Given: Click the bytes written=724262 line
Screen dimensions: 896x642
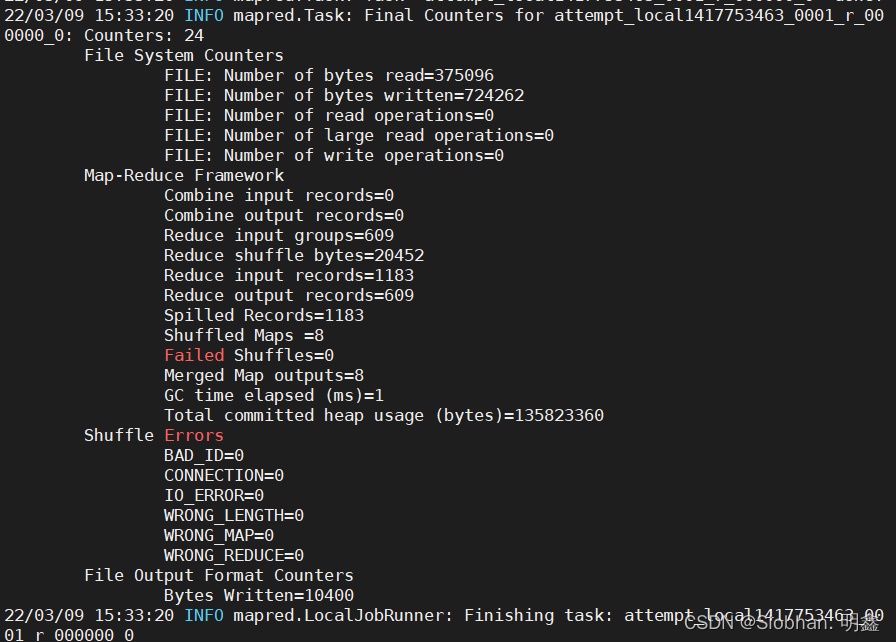Looking at the screenshot, I should point(343,95).
